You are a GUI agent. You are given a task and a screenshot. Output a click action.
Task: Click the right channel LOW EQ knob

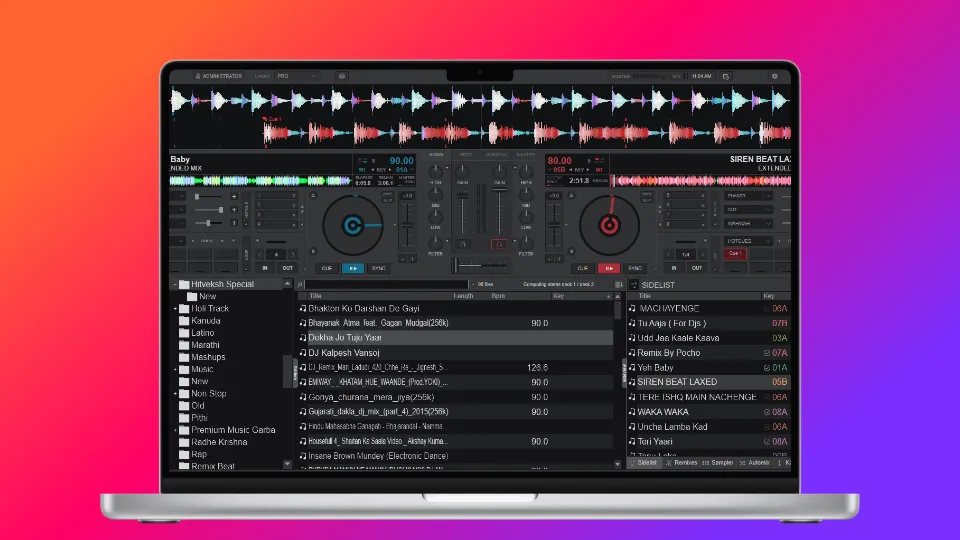[526, 217]
